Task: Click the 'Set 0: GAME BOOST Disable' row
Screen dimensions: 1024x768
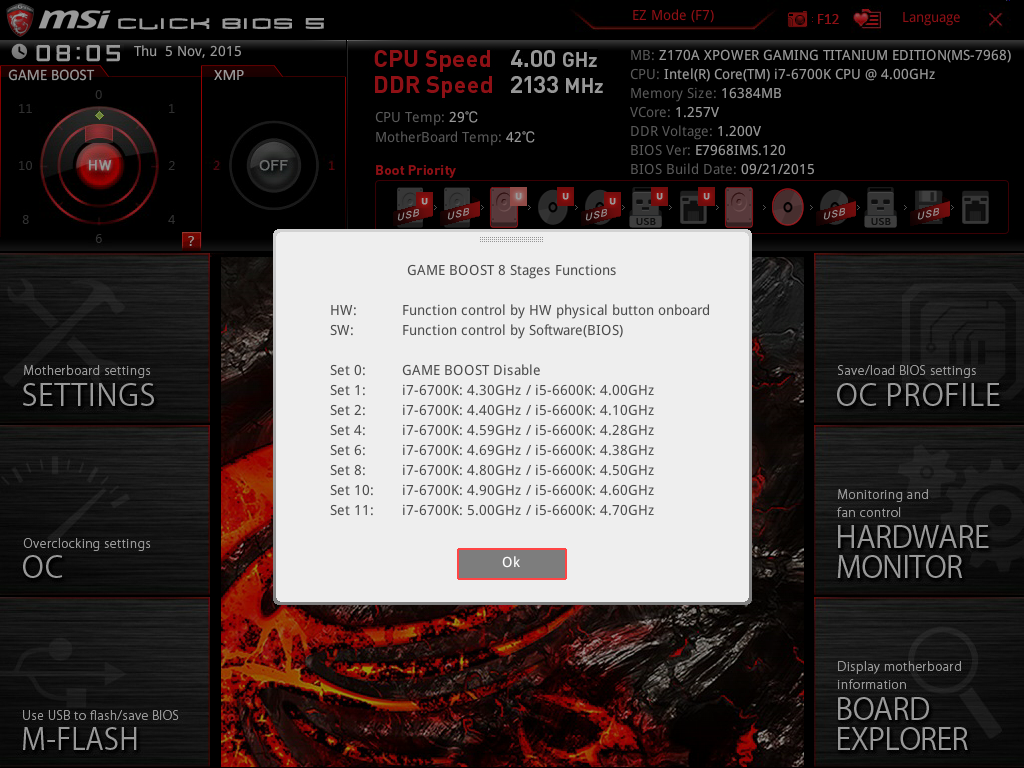Action: [x=435, y=370]
